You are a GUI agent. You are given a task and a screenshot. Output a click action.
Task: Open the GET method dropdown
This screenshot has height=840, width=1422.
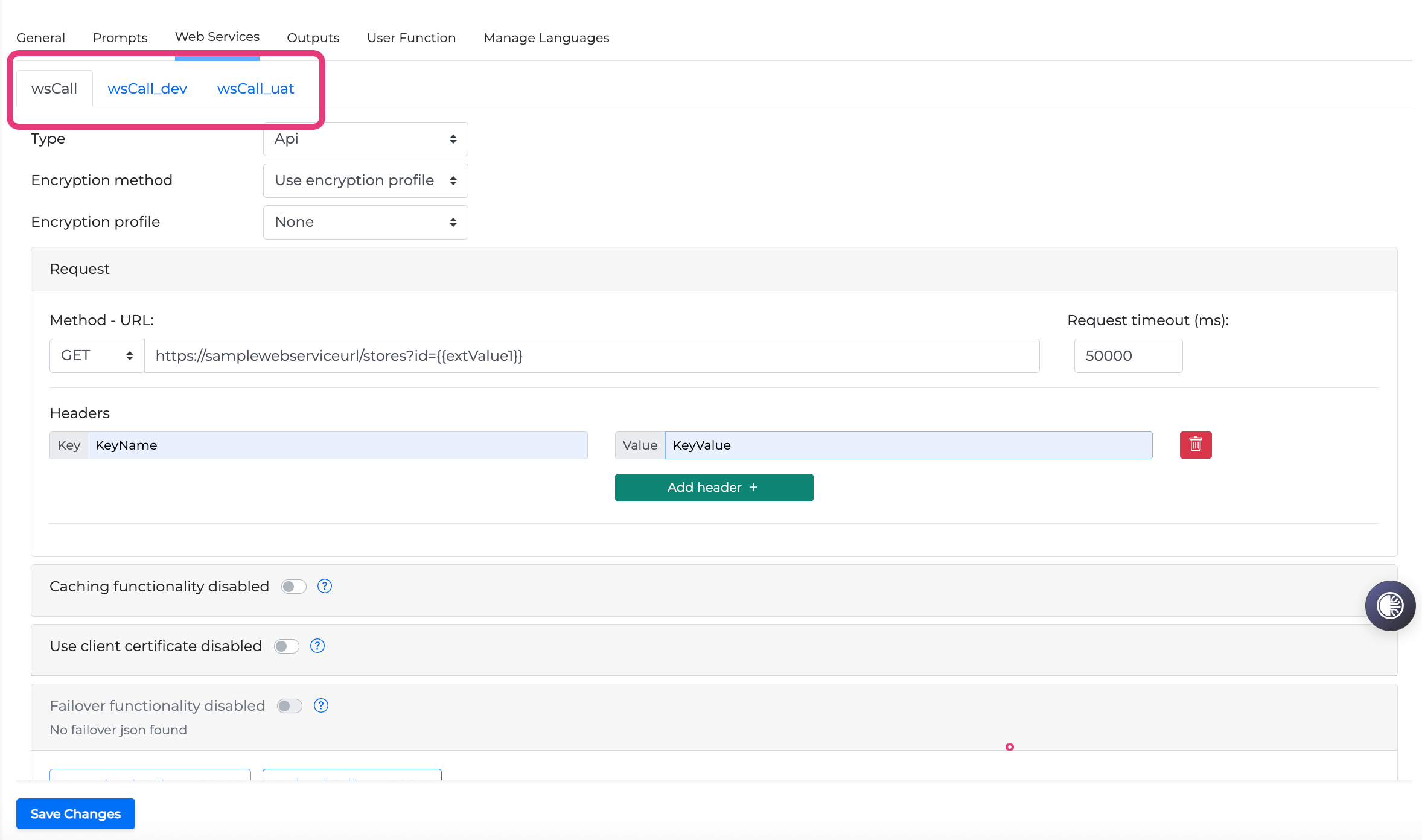click(x=97, y=355)
